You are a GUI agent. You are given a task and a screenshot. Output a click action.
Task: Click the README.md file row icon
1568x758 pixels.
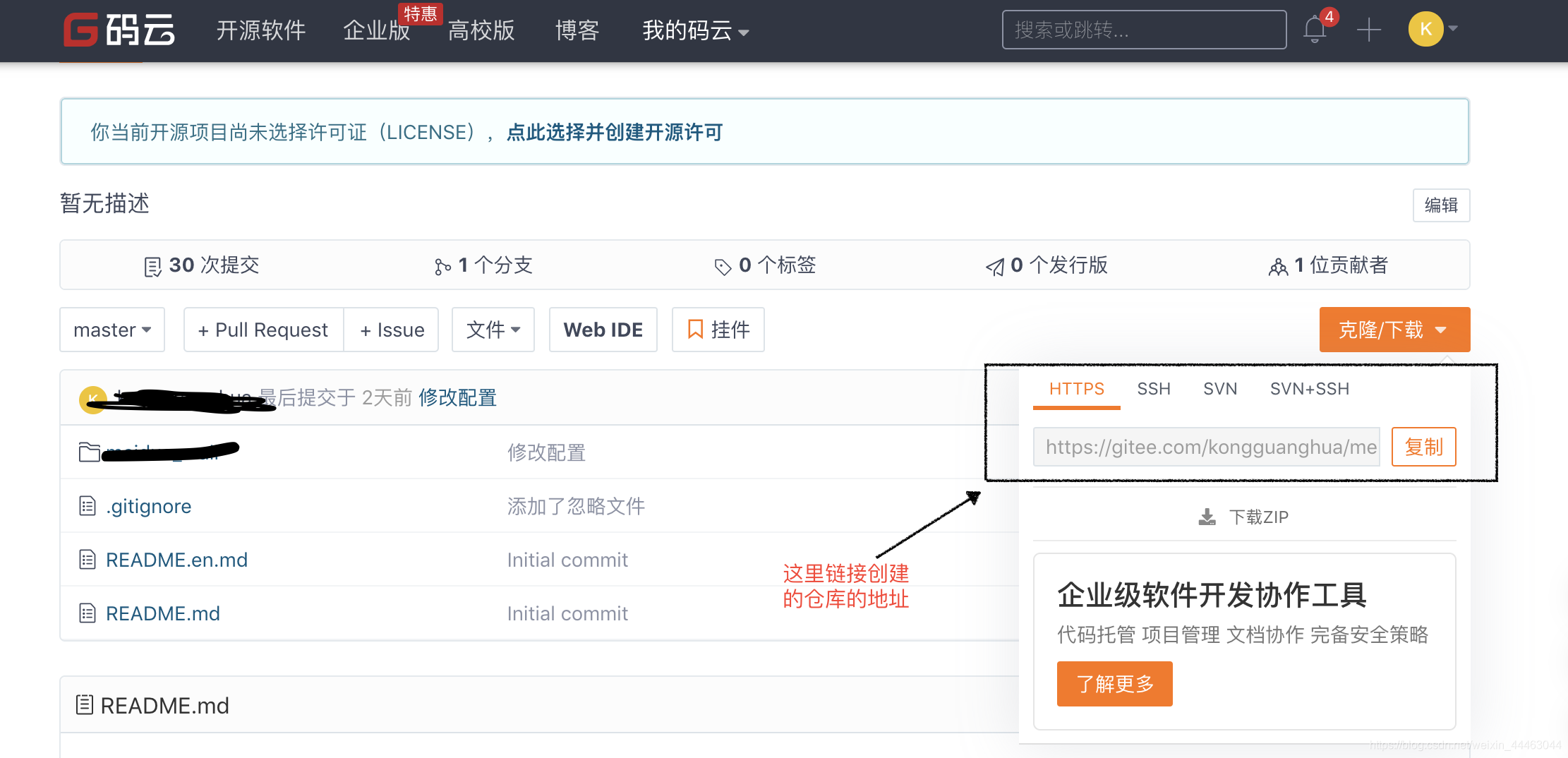(x=88, y=613)
